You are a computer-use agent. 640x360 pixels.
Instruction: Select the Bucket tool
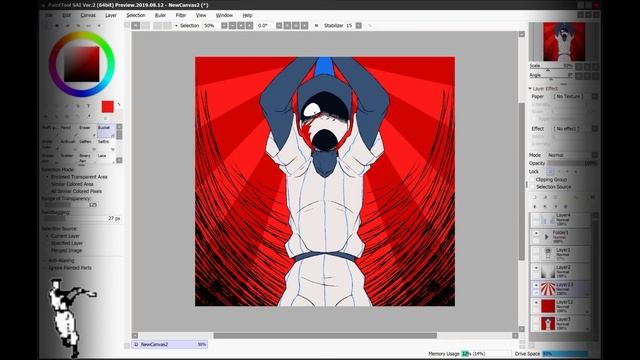(106, 131)
